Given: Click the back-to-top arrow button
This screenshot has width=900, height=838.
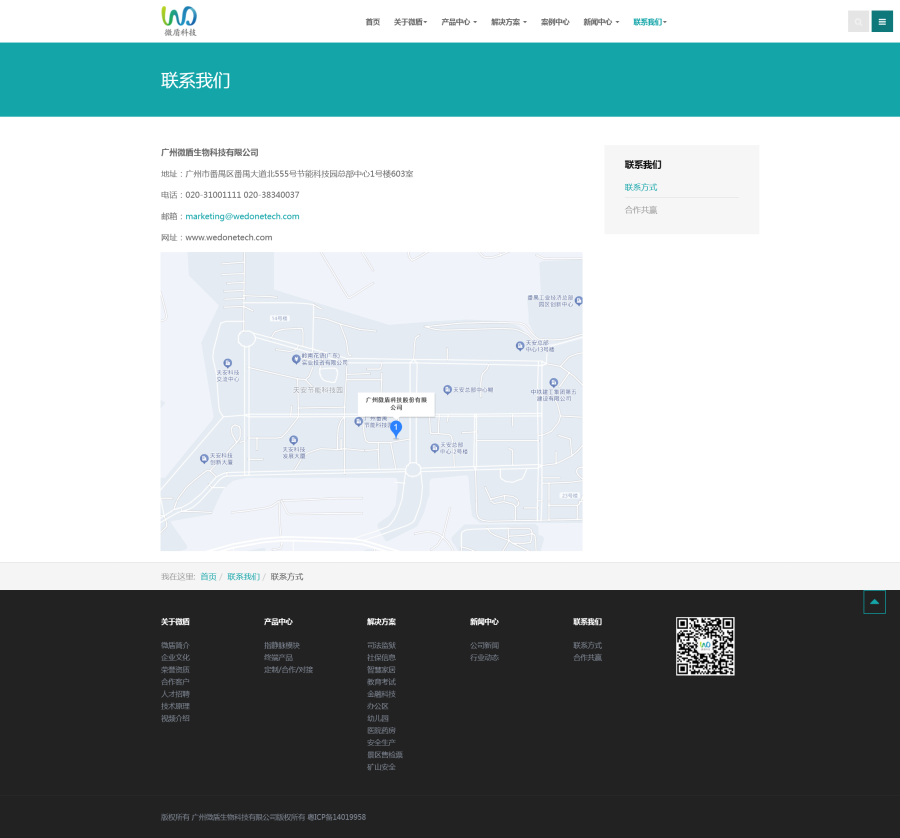Looking at the screenshot, I should [x=874, y=601].
